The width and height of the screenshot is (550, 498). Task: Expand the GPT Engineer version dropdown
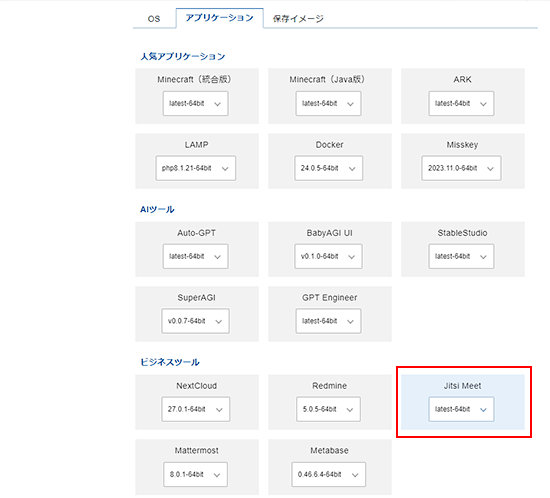328,321
